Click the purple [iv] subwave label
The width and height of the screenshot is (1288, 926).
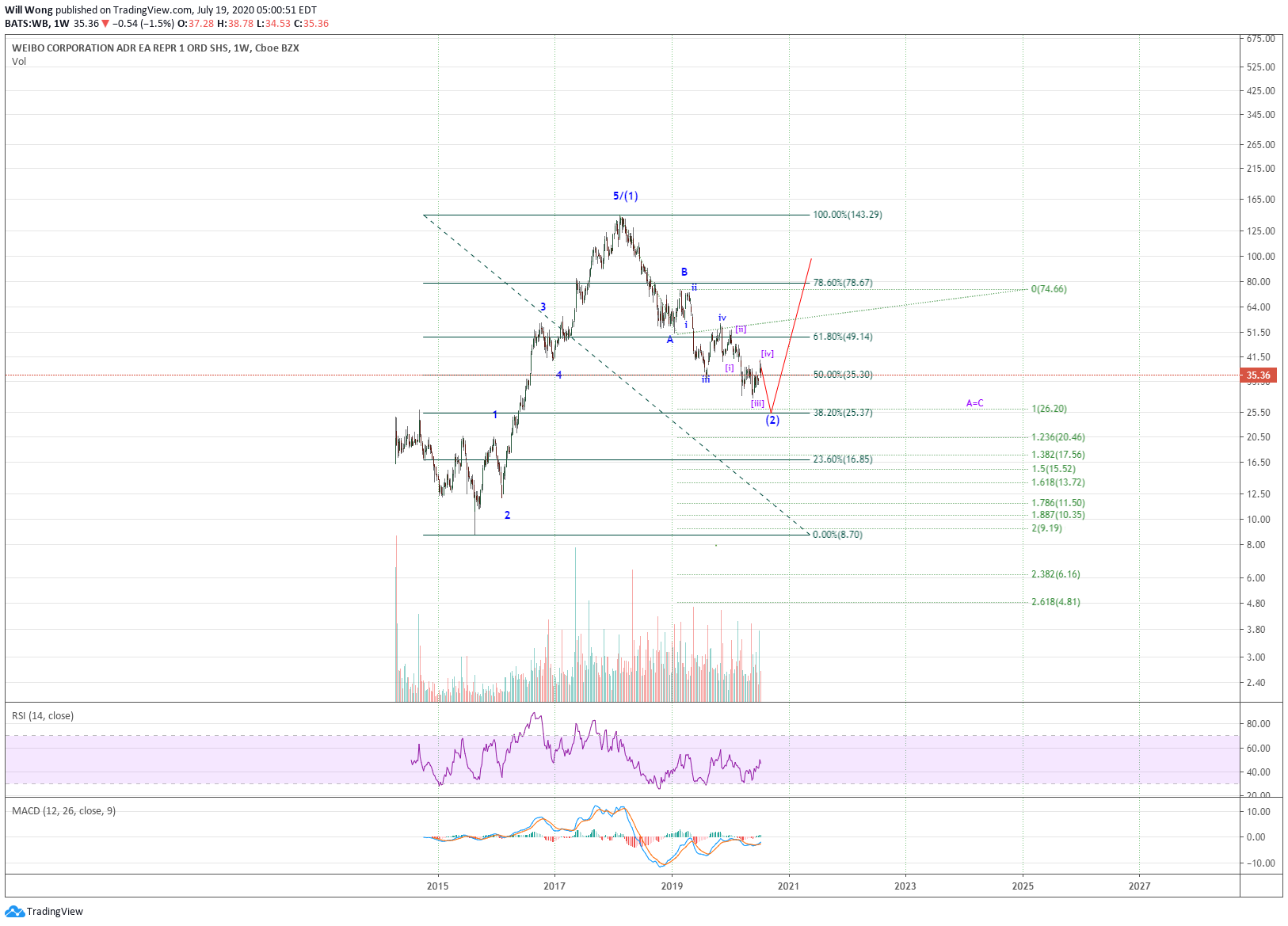tap(768, 353)
